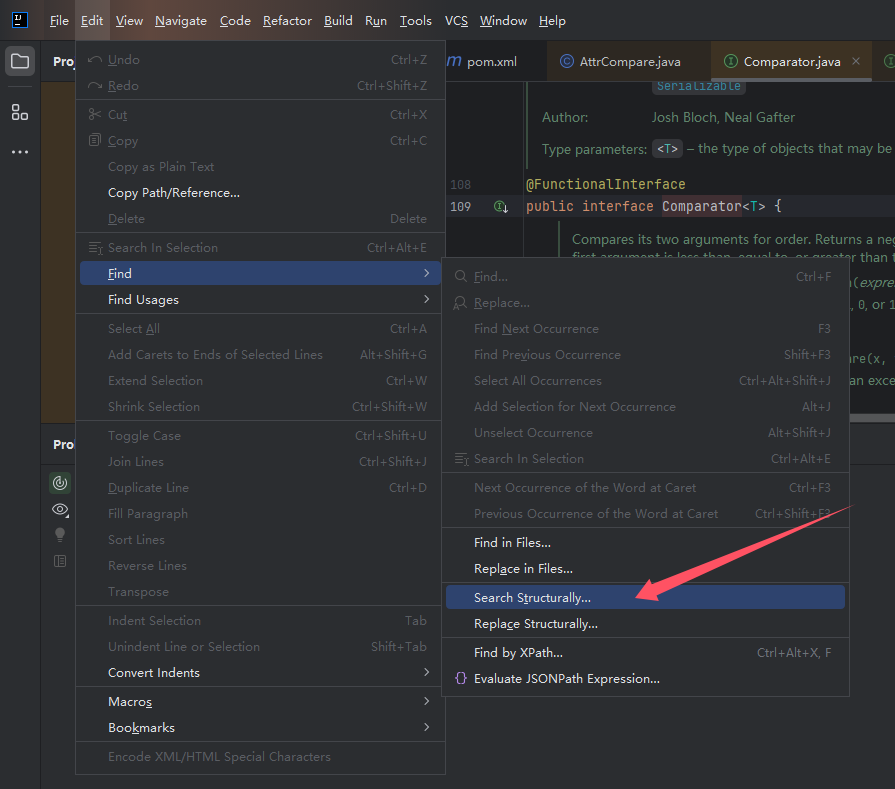Close the Comparator.java tab
This screenshot has height=789, width=895.
pyautogui.click(x=856, y=61)
